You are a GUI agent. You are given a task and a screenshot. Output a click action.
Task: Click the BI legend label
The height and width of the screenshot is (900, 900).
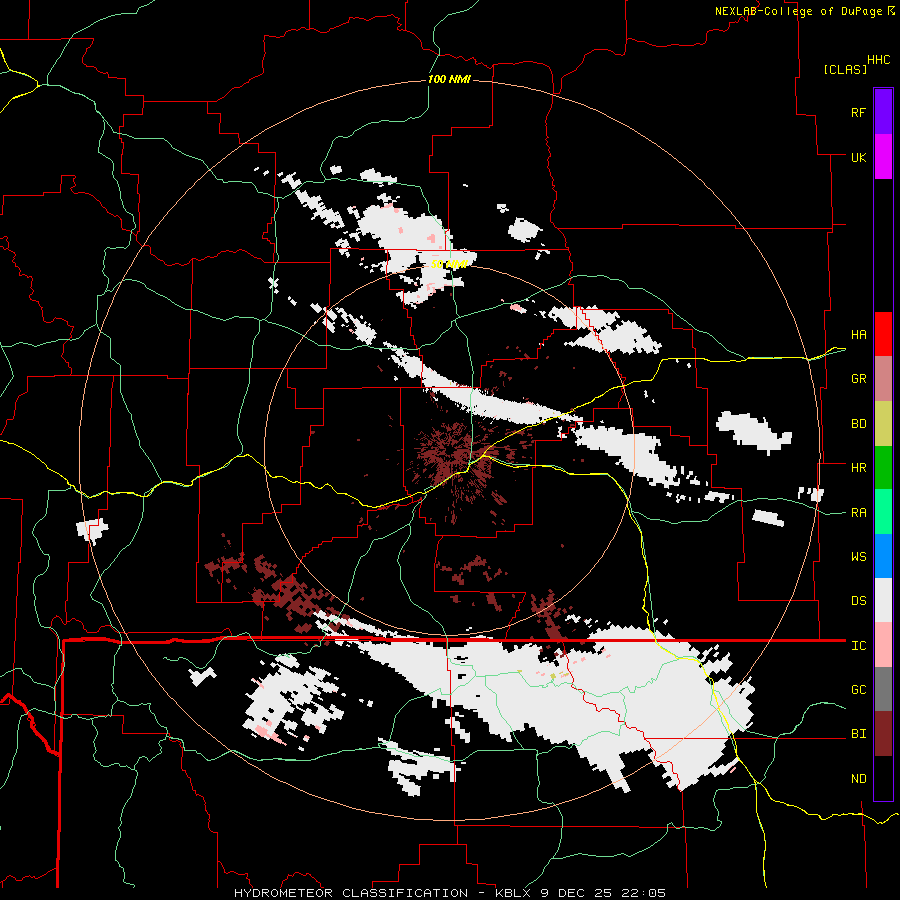[858, 734]
